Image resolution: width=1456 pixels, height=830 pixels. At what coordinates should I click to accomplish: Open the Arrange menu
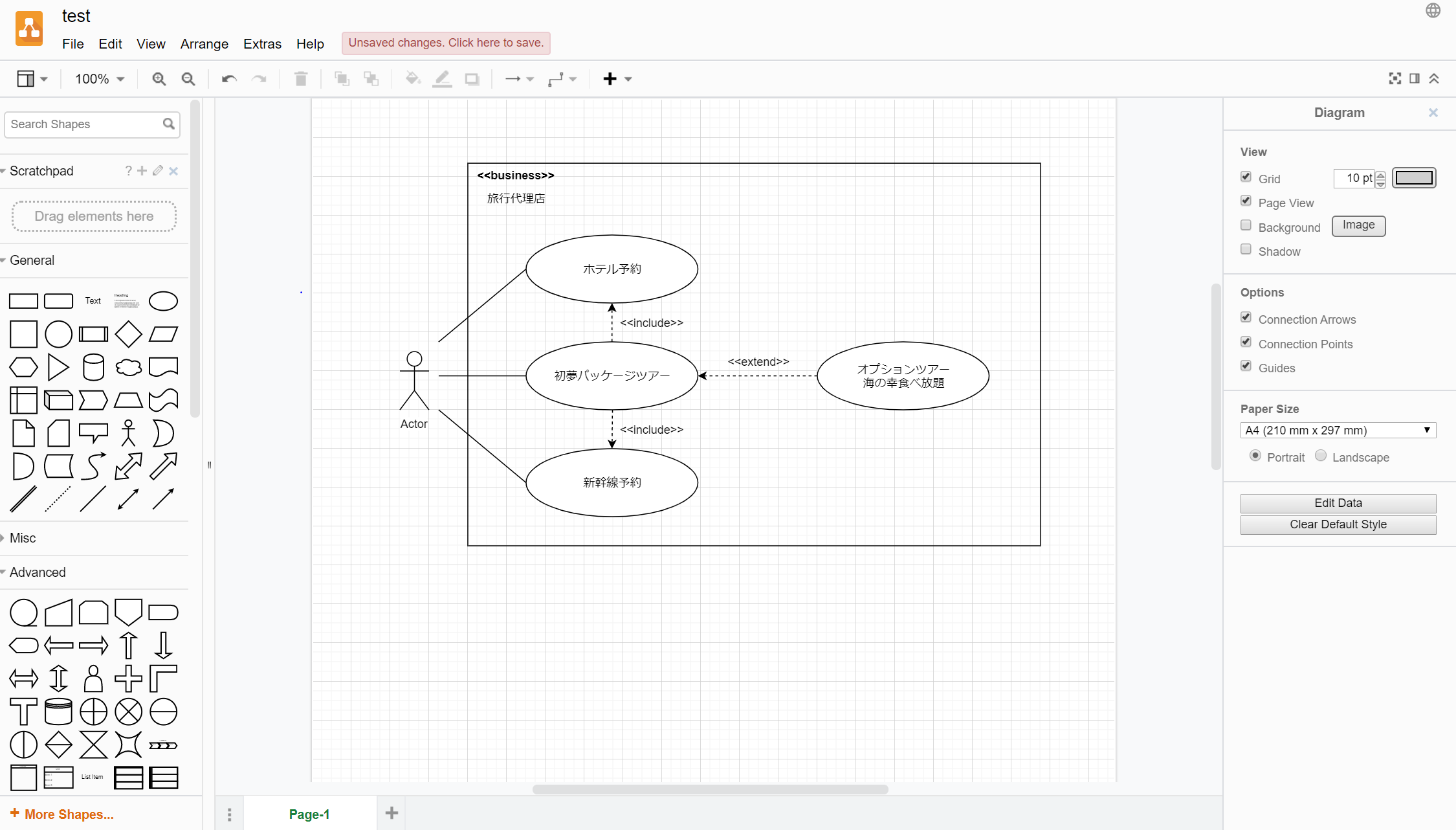pos(204,44)
